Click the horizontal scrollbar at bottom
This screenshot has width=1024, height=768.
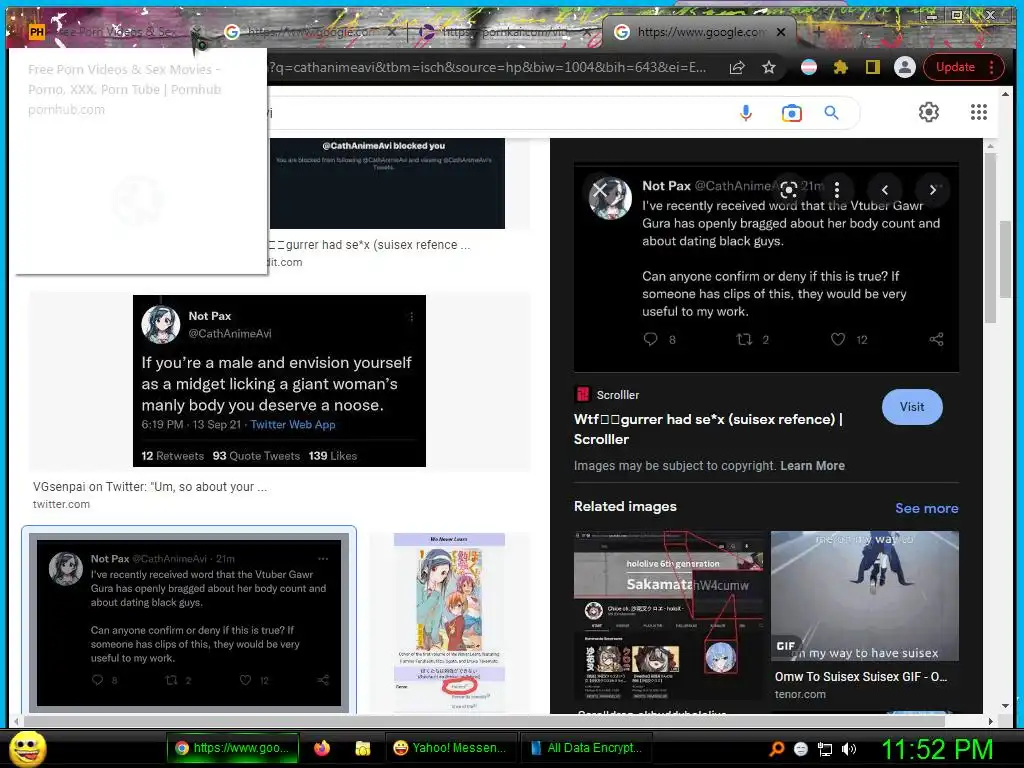(483, 721)
